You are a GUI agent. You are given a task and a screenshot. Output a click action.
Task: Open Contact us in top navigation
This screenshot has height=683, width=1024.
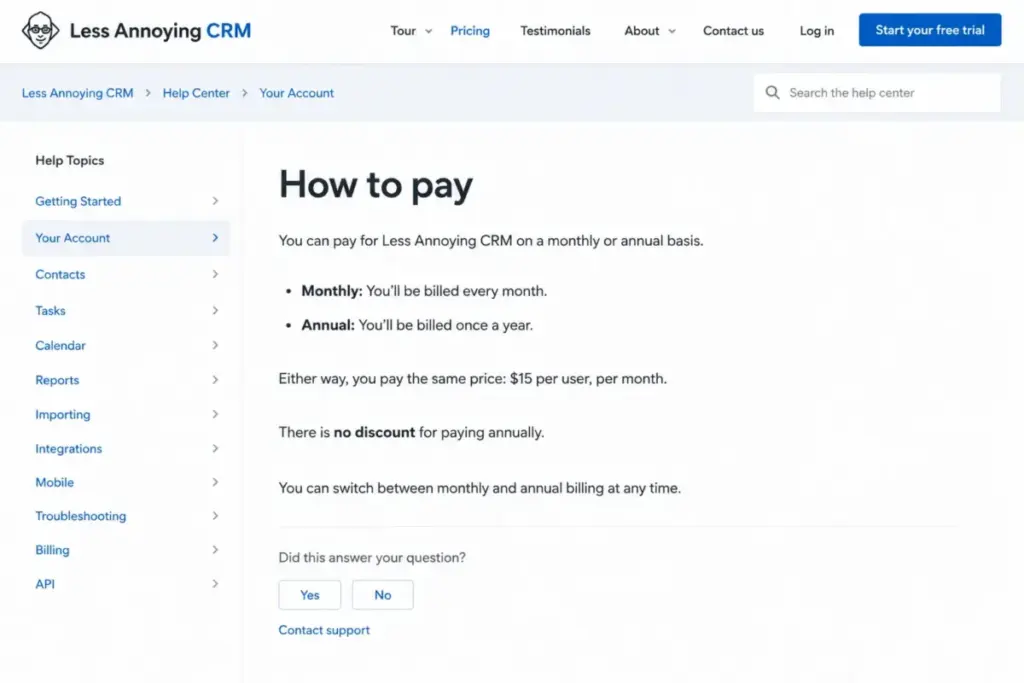(733, 31)
